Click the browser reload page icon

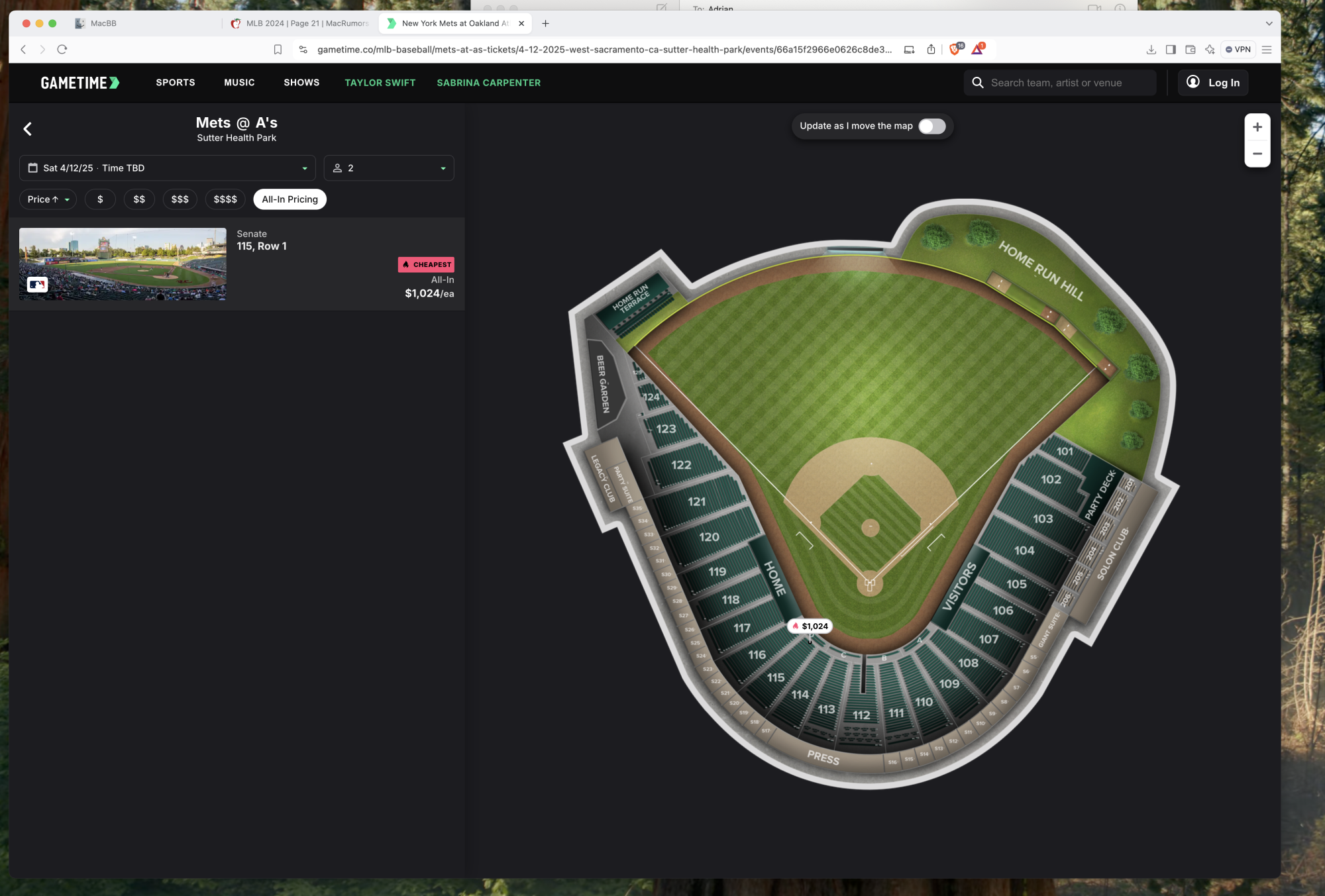click(x=62, y=50)
